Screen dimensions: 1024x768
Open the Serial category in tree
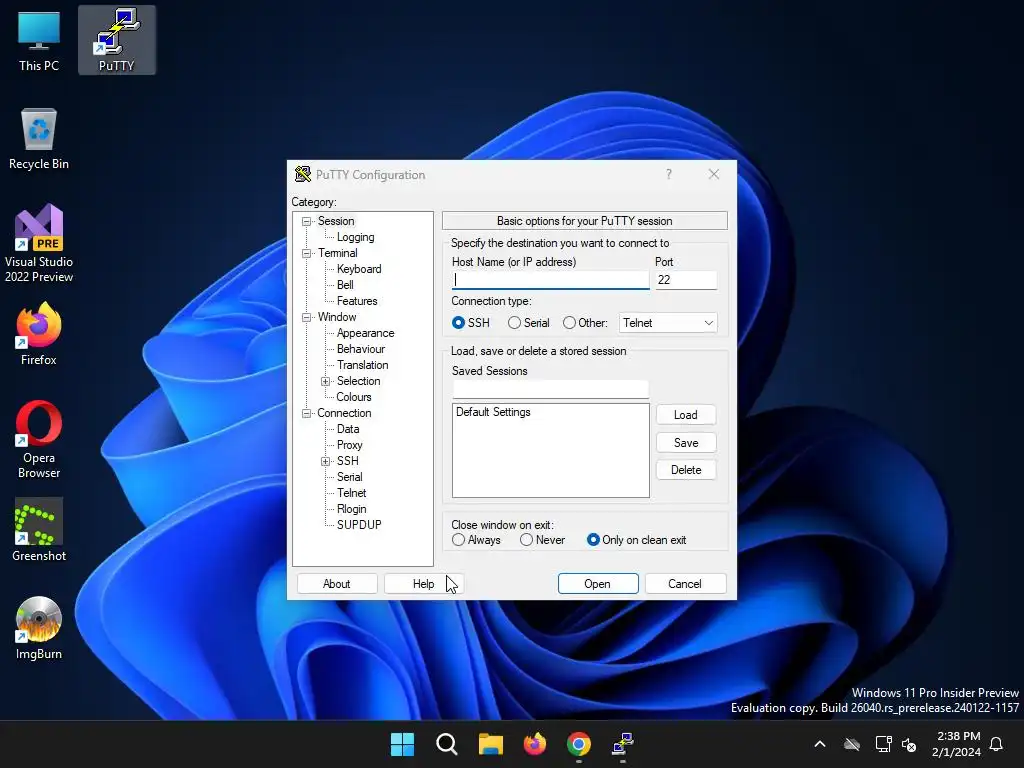click(x=349, y=477)
